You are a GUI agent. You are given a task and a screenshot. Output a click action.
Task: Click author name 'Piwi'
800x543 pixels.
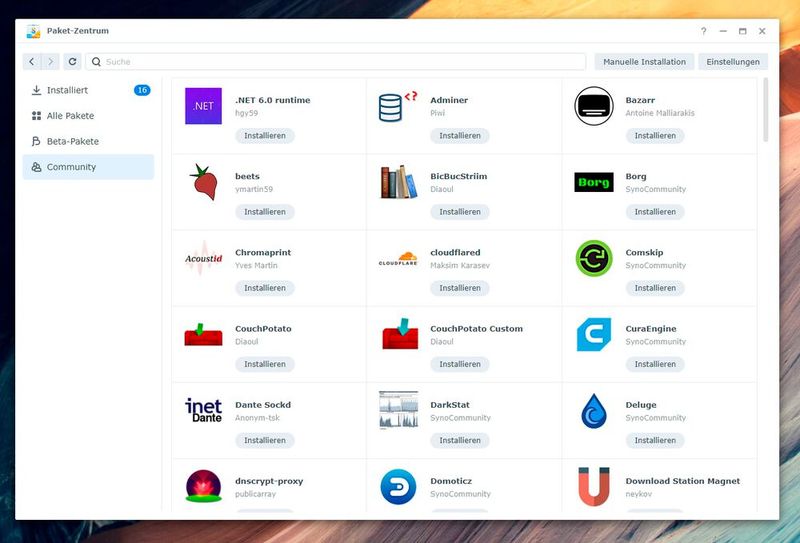(x=437, y=113)
